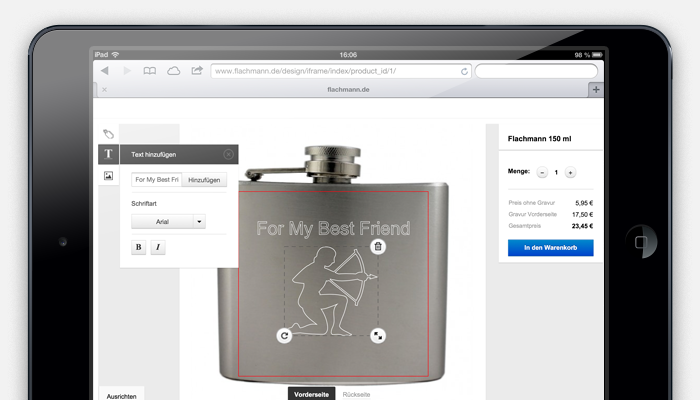
Task: Select the tag tool in sidebar
Action: click(108, 134)
